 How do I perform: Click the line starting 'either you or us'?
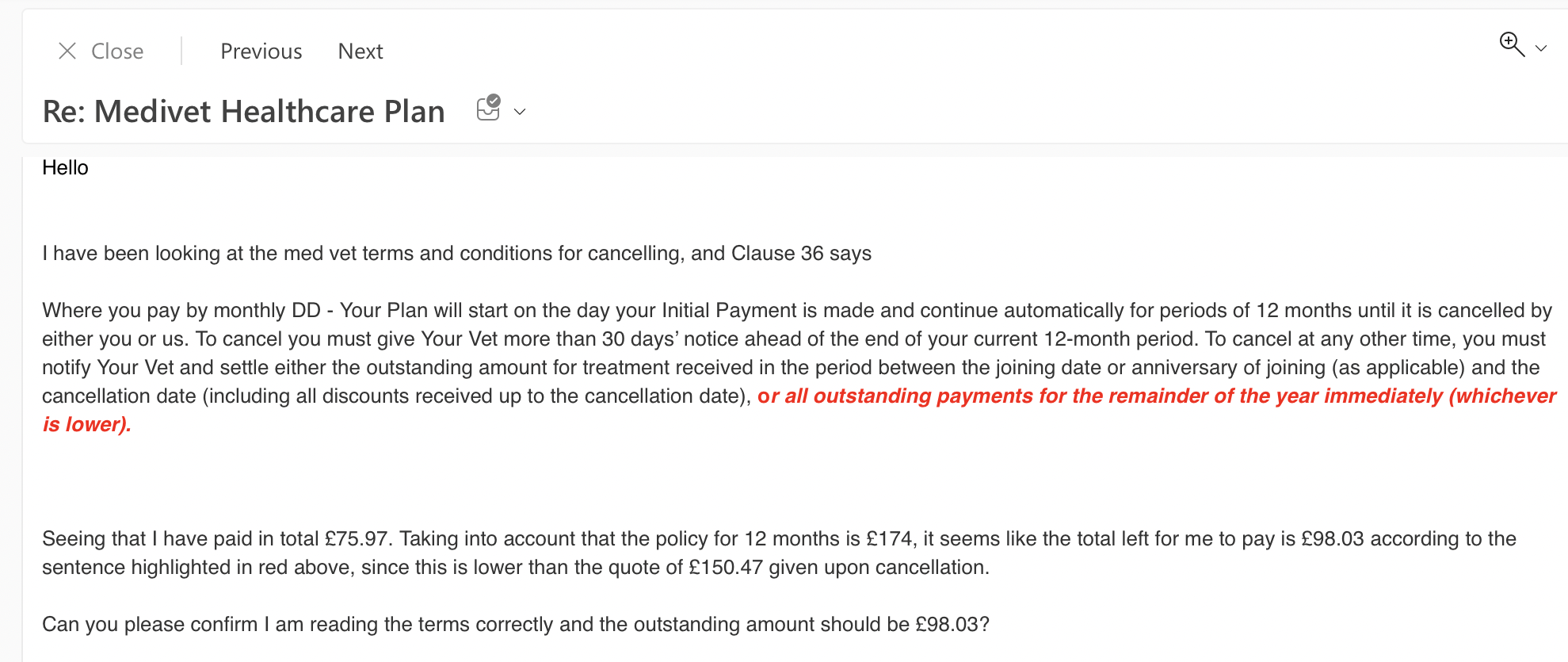point(794,339)
